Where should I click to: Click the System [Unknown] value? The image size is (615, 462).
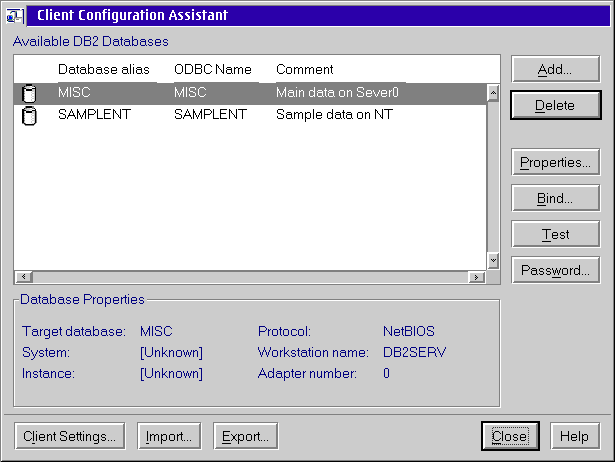point(171,353)
